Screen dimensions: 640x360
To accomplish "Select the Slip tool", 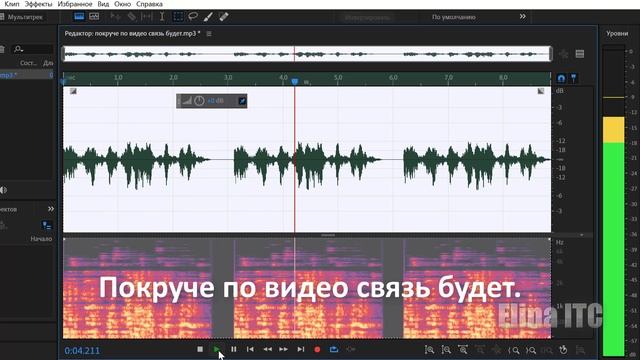I will pos(147,16).
